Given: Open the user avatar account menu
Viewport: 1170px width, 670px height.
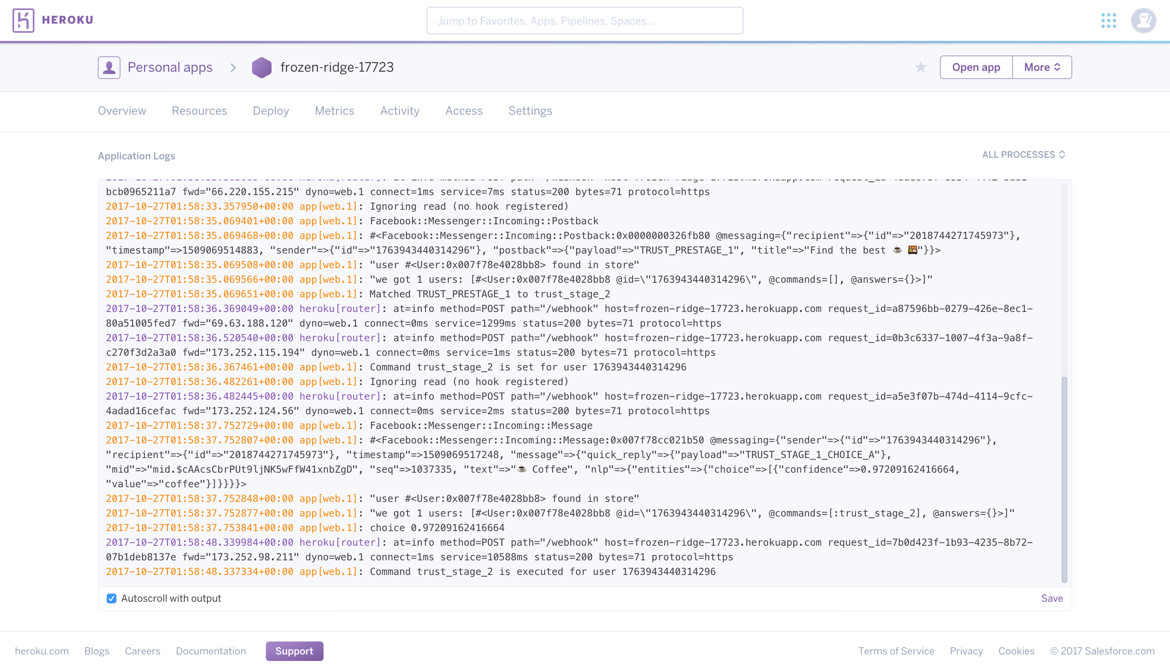Looking at the screenshot, I should tap(1143, 21).
